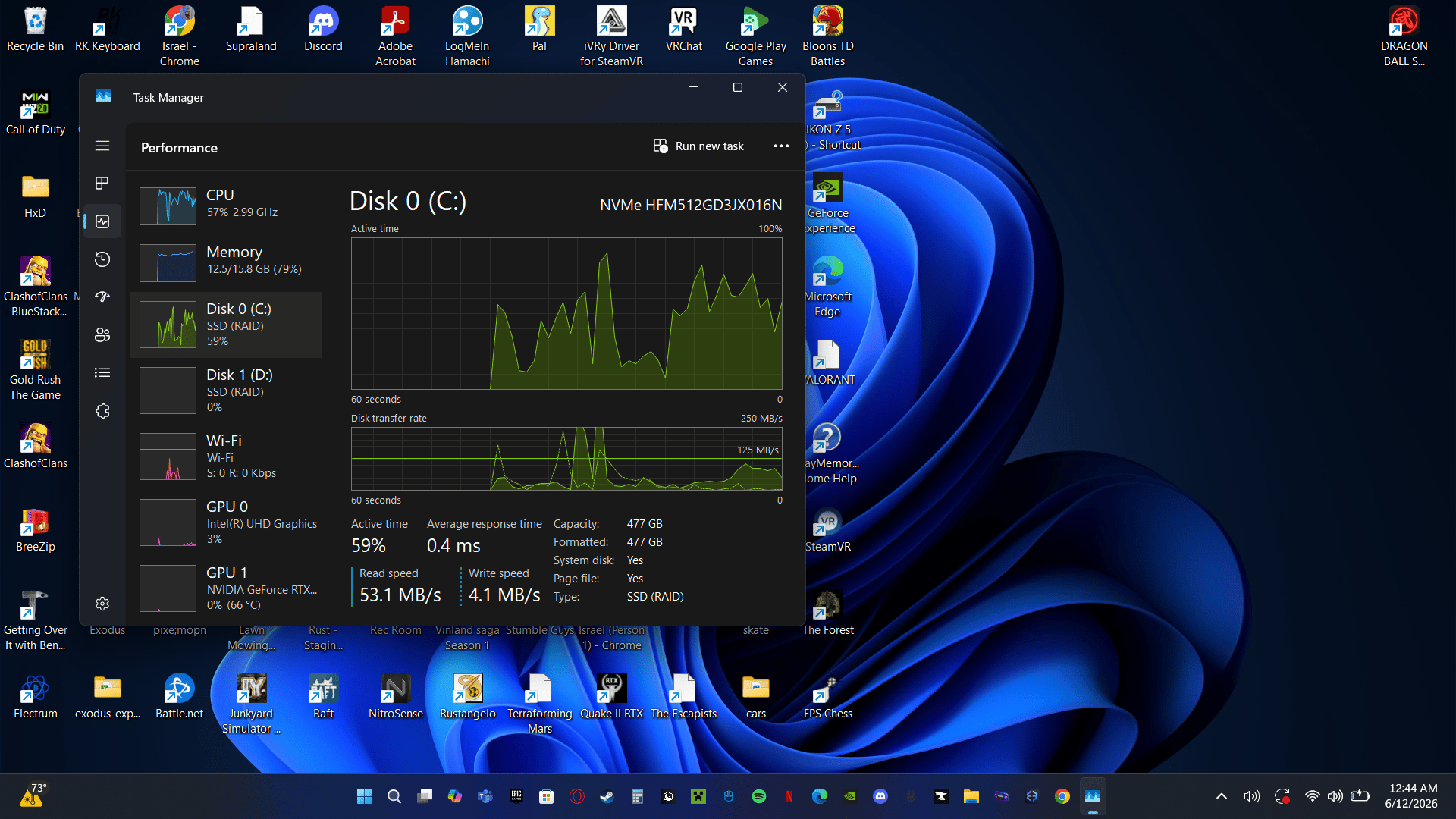Select Disk 1 (D:) performance item
The width and height of the screenshot is (1456, 819).
click(x=226, y=391)
